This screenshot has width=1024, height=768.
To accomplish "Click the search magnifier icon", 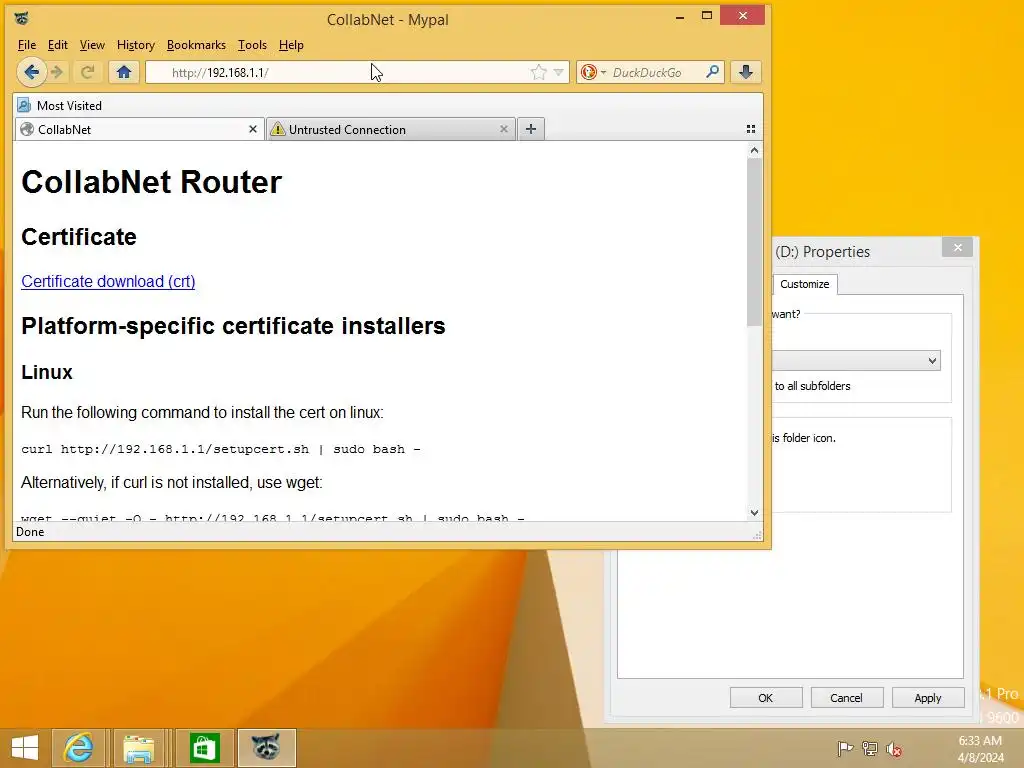I will (x=712, y=71).
